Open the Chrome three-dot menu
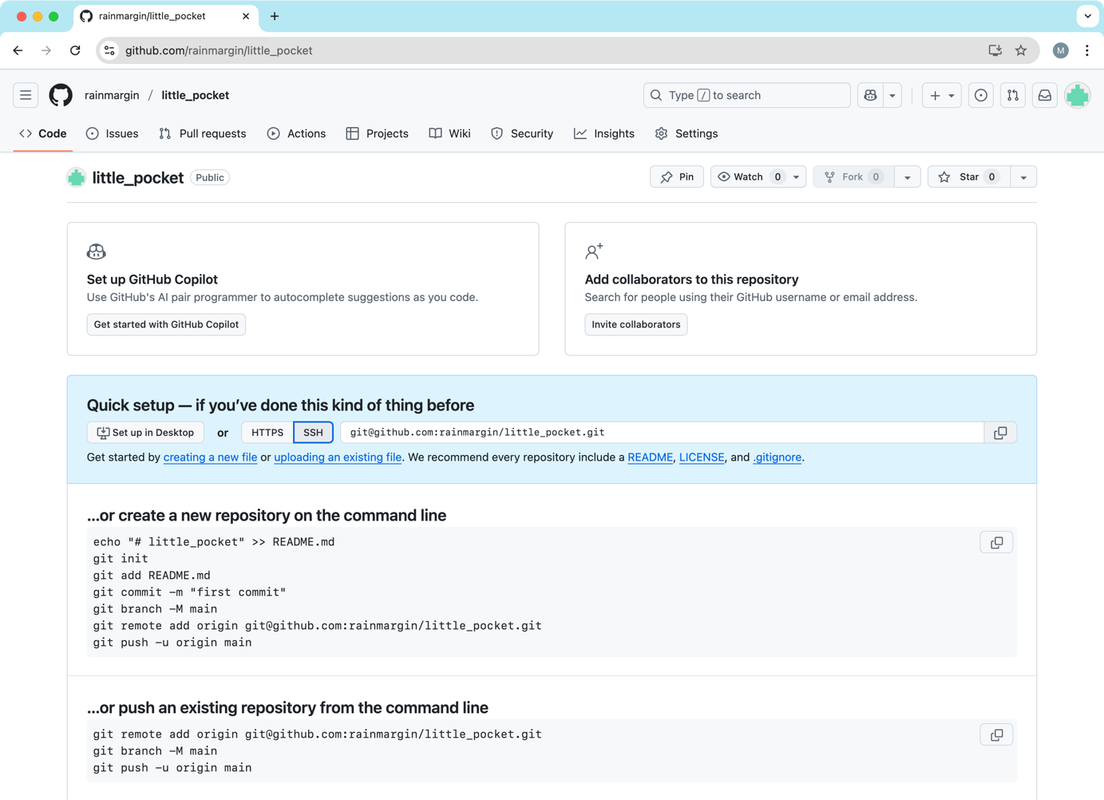The width and height of the screenshot is (1104, 800). tap(1087, 51)
